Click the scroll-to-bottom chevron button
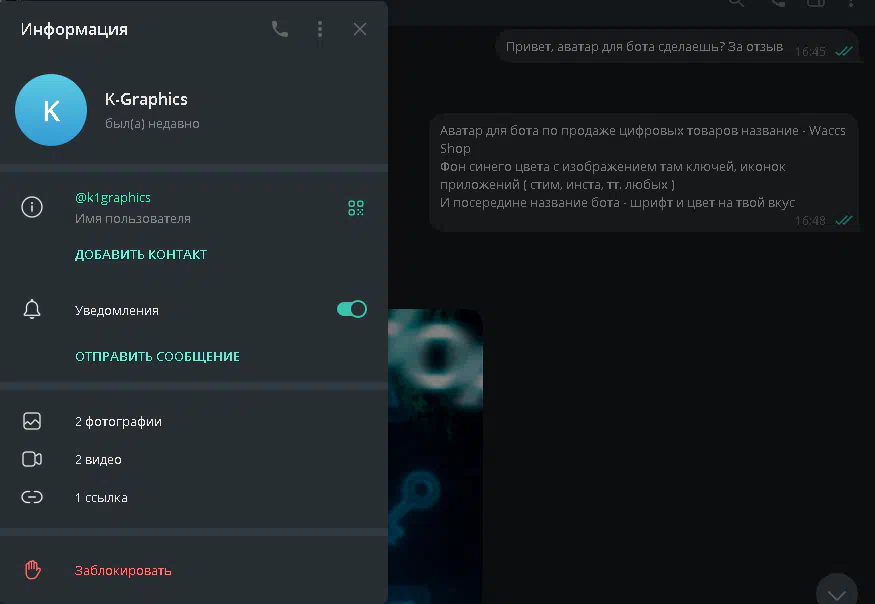This screenshot has height=604, width=875. pyautogui.click(x=836, y=591)
